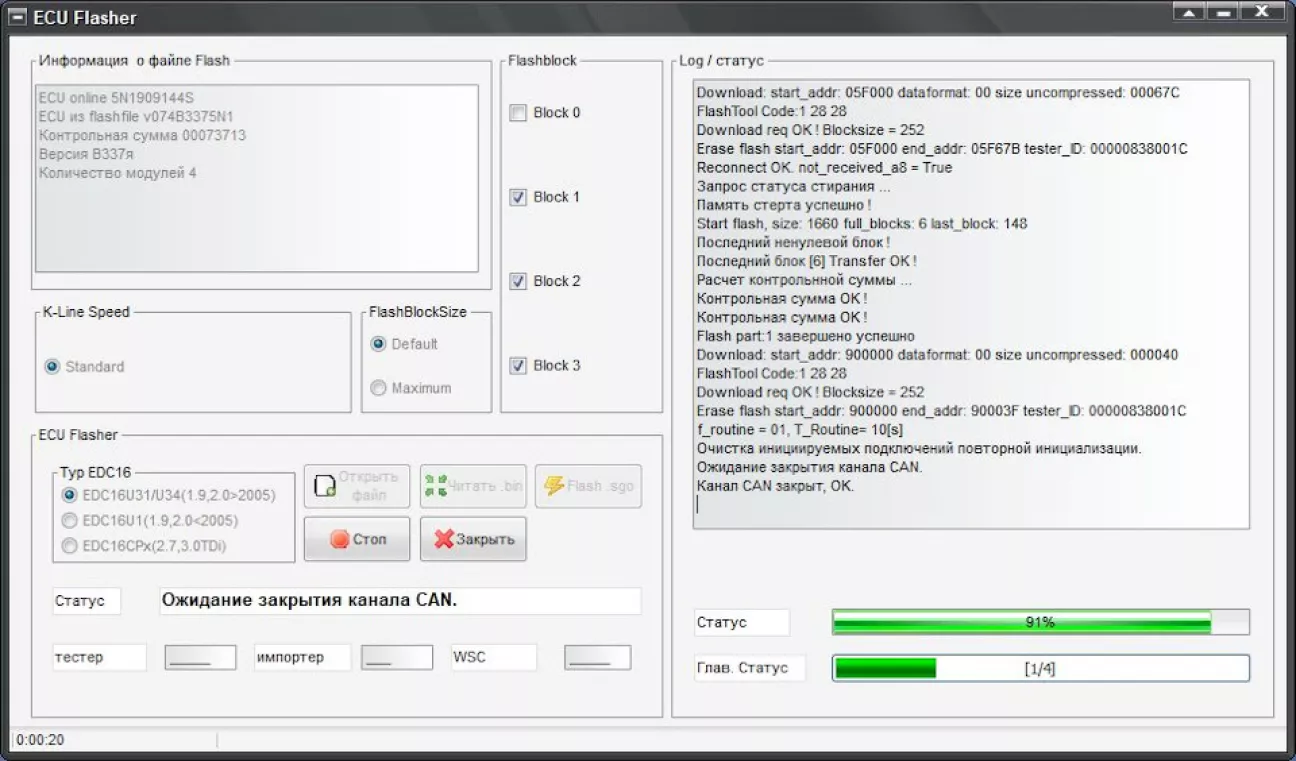1296x761 pixels.
Task: Choose the EDC16U1(1.9,2.0<2005) ECU type
Action: (69, 520)
